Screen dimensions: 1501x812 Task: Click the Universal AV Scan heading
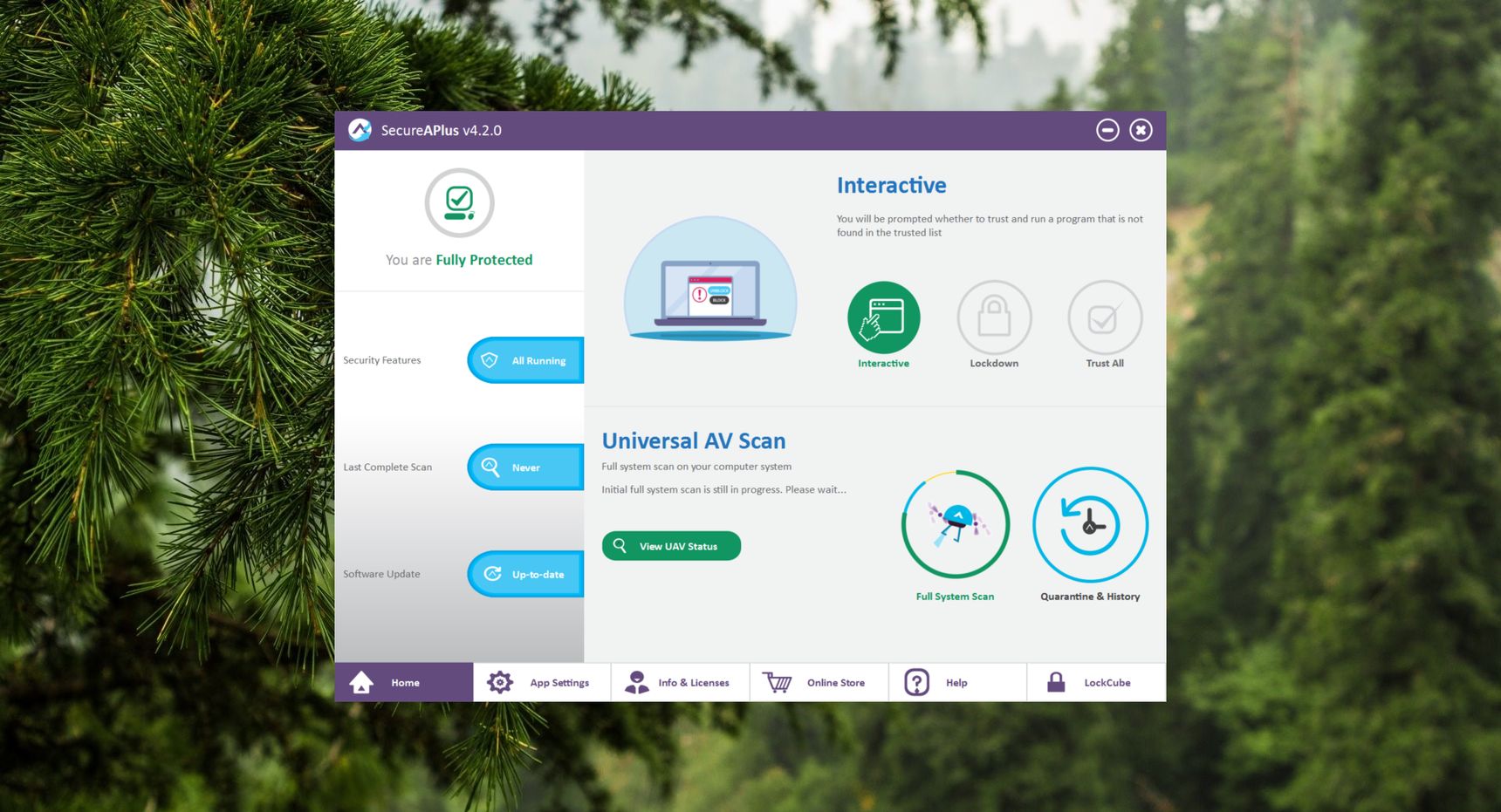tap(694, 440)
